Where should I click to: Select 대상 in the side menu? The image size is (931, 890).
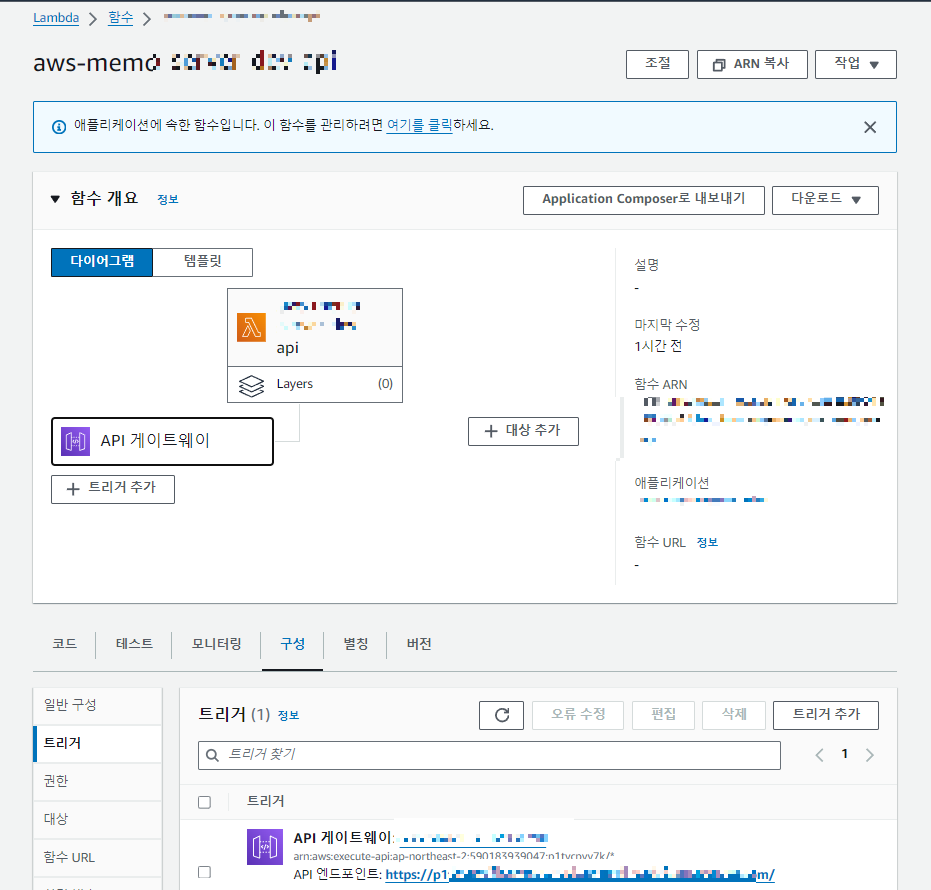98,819
